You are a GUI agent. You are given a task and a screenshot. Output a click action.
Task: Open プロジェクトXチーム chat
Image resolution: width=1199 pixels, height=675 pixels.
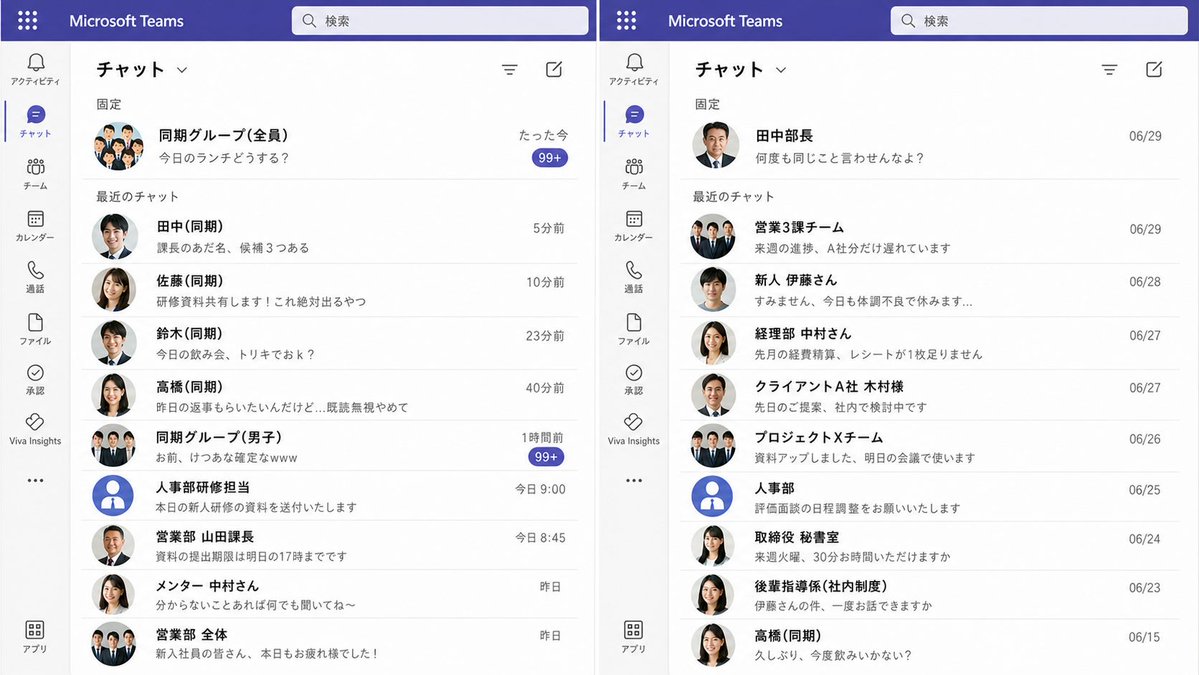(x=929, y=446)
